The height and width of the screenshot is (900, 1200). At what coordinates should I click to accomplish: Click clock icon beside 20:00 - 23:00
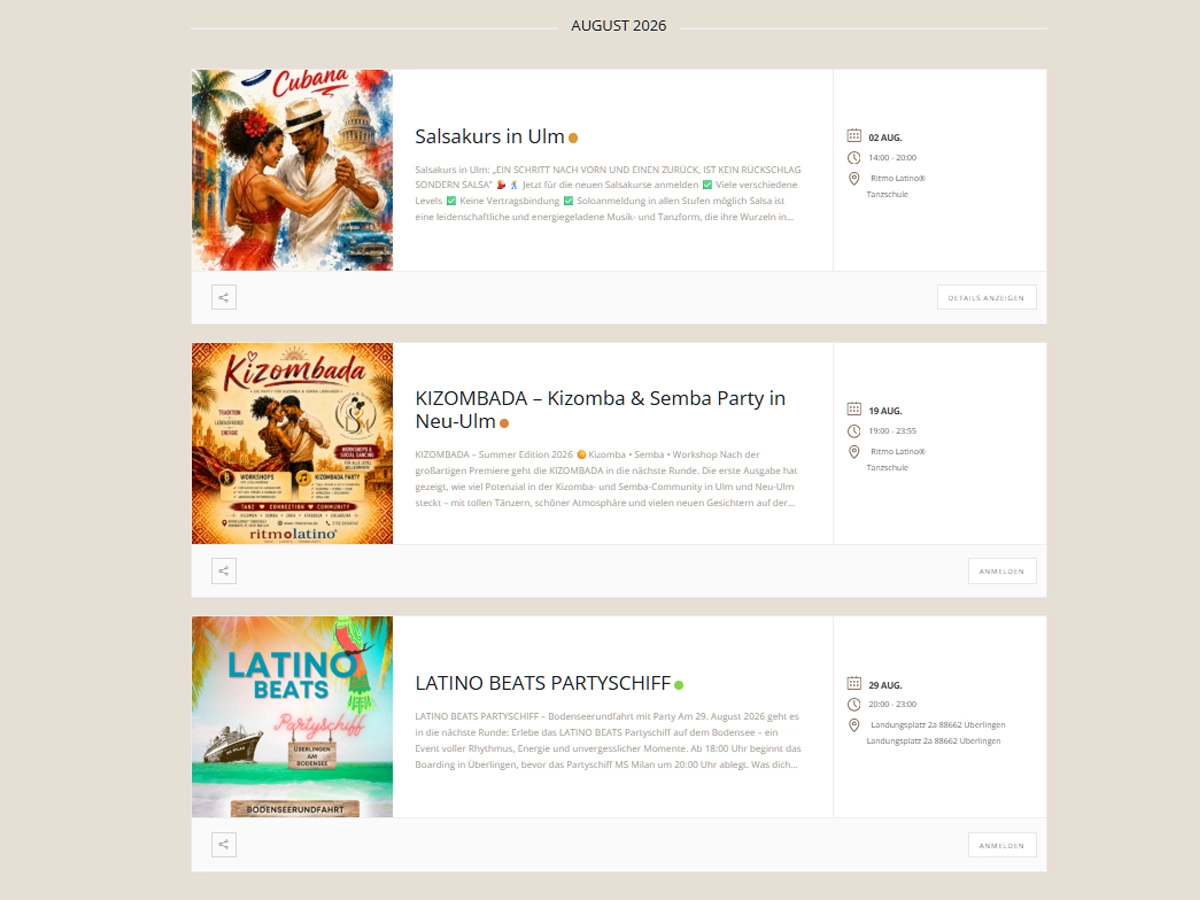(x=854, y=704)
